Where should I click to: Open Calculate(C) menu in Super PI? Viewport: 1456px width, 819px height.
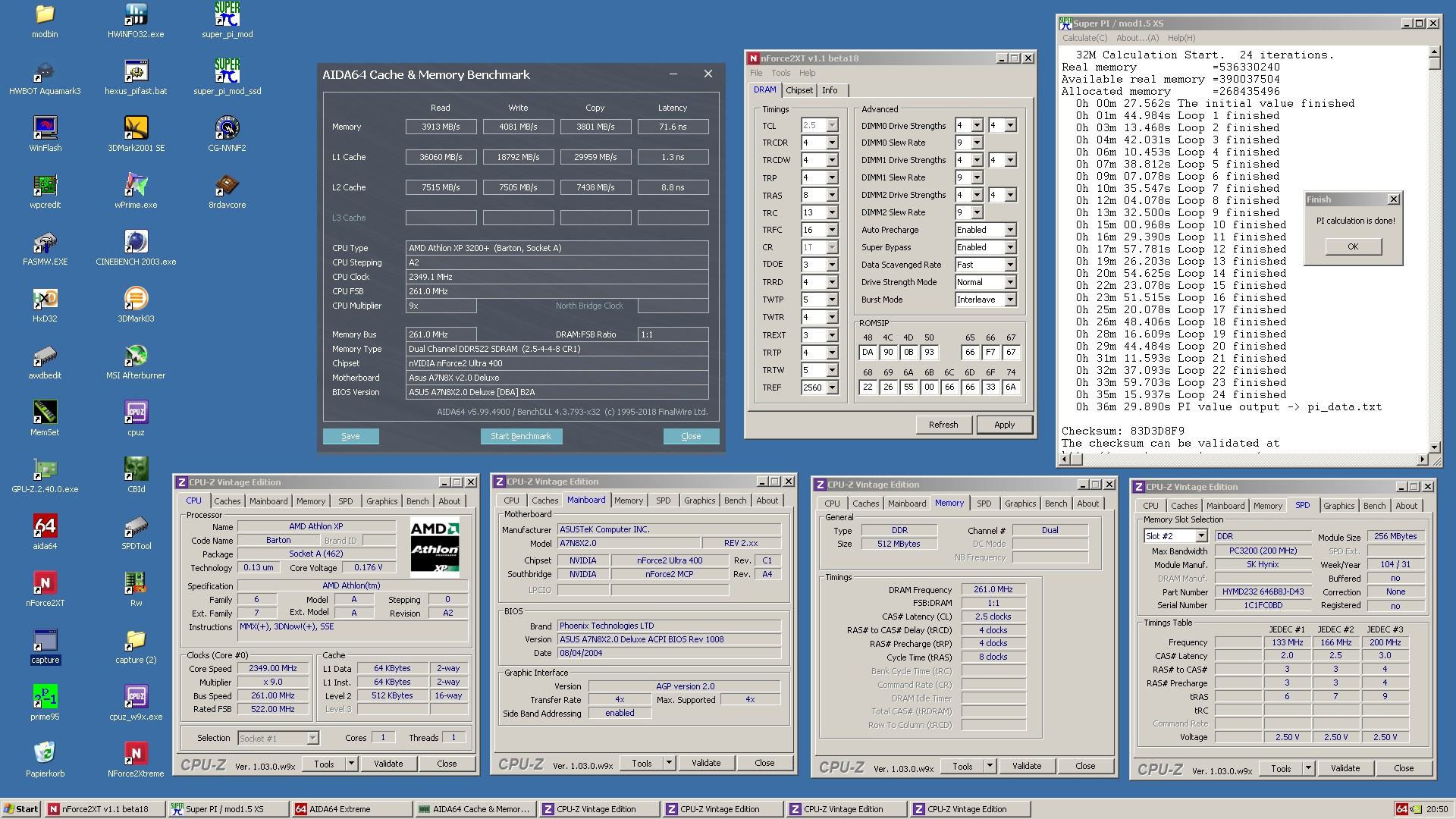[x=1084, y=38]
